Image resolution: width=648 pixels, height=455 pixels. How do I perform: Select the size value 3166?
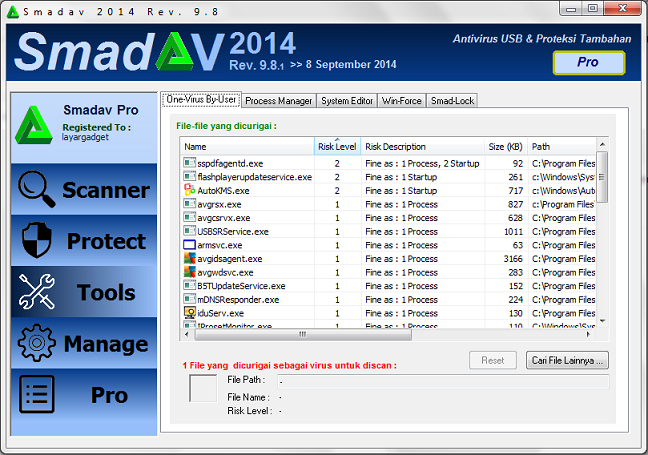(x=513, y=259)
